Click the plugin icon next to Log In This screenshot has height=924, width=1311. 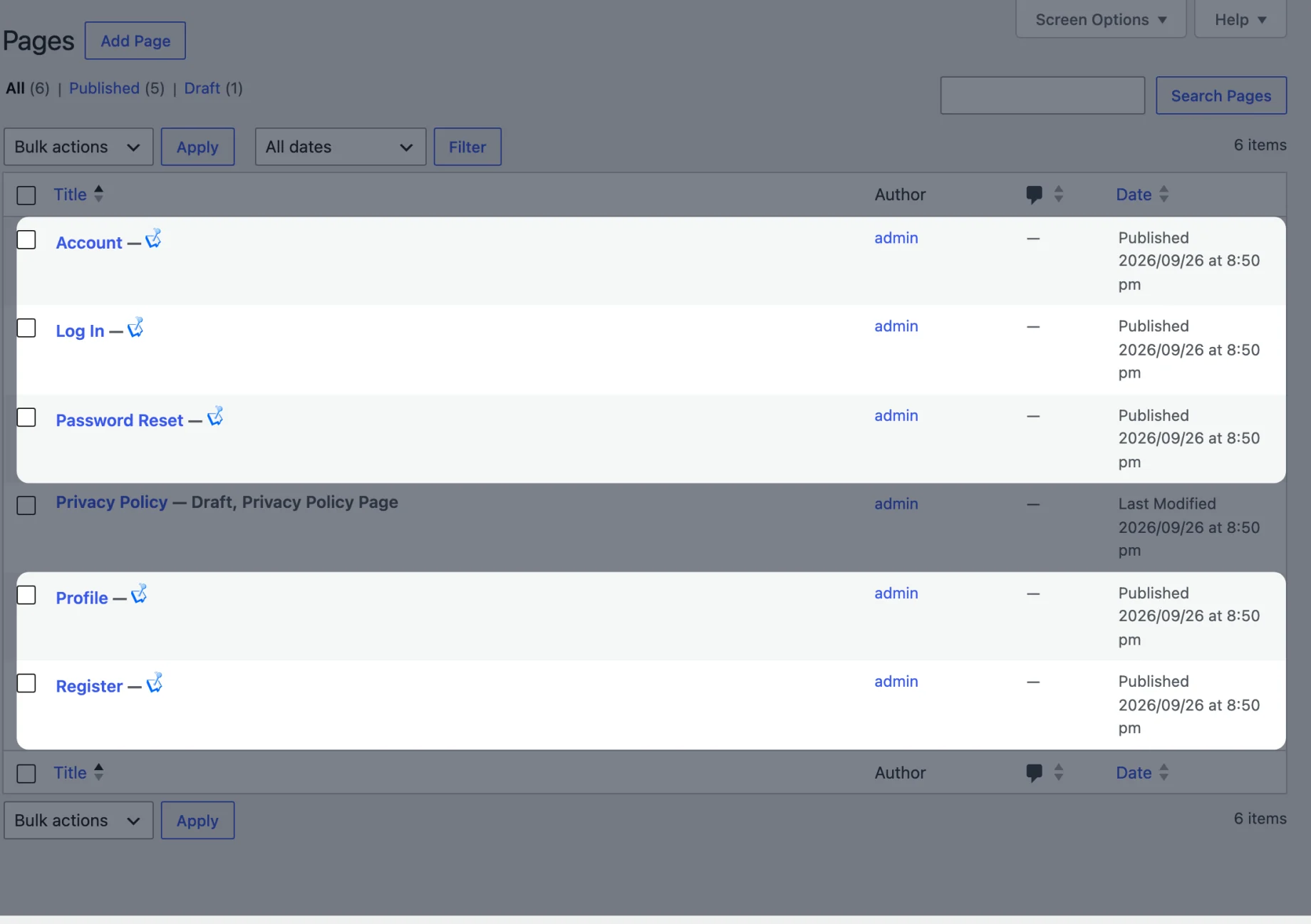pyautogui.click(x=135, y=328)
